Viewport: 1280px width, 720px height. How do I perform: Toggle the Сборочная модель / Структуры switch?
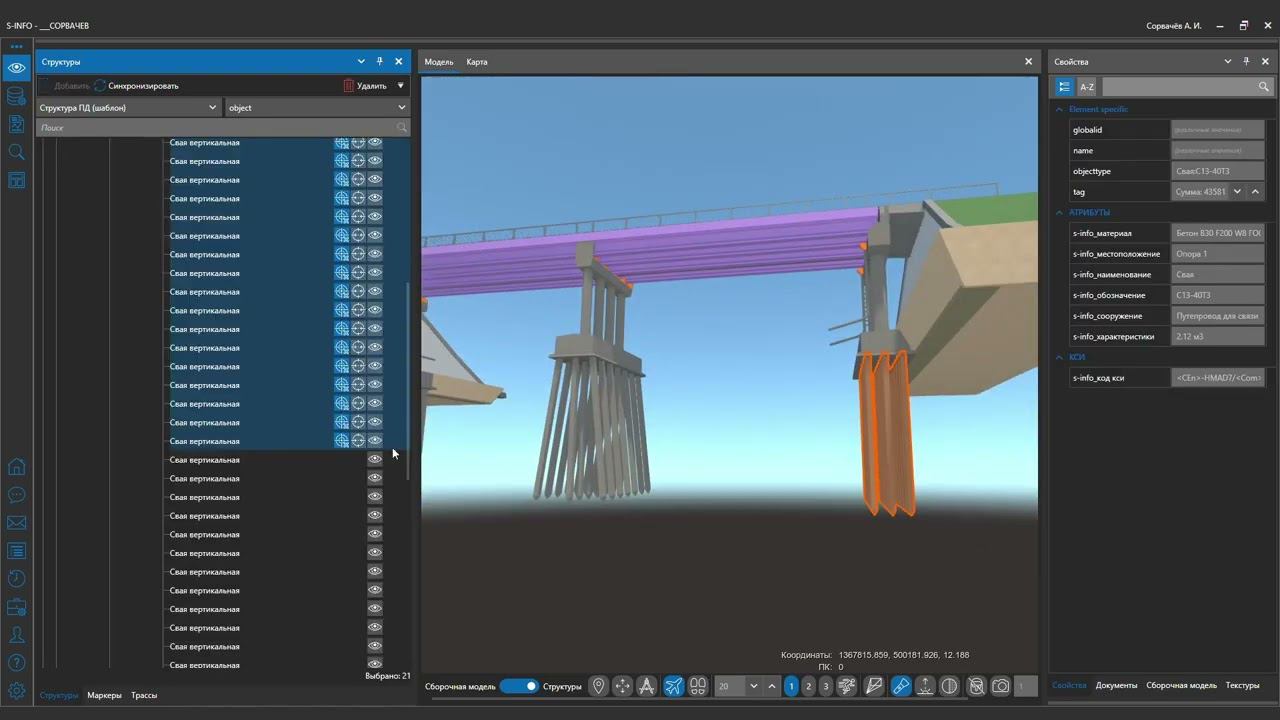pyautogui.click(x=519, y=686)
